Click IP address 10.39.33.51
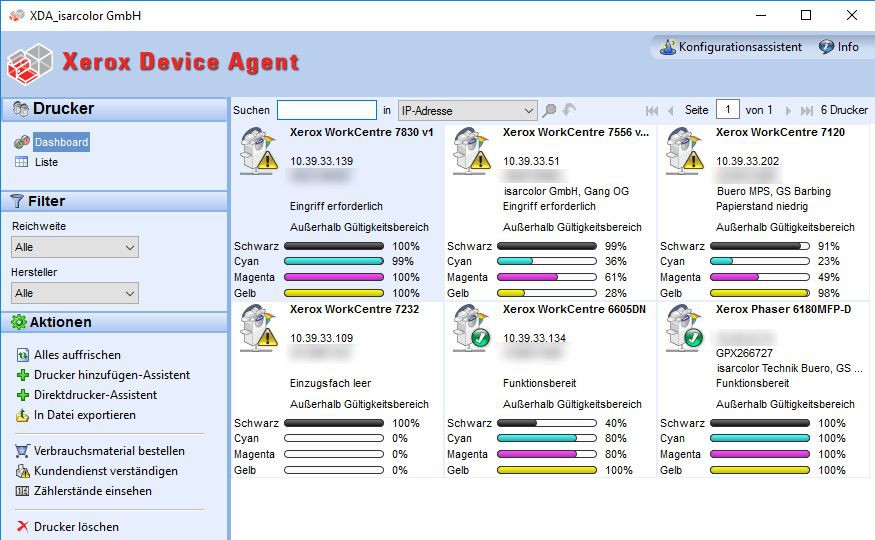The width and height of the screenshot is (875, 540). (x=531, y=161)
